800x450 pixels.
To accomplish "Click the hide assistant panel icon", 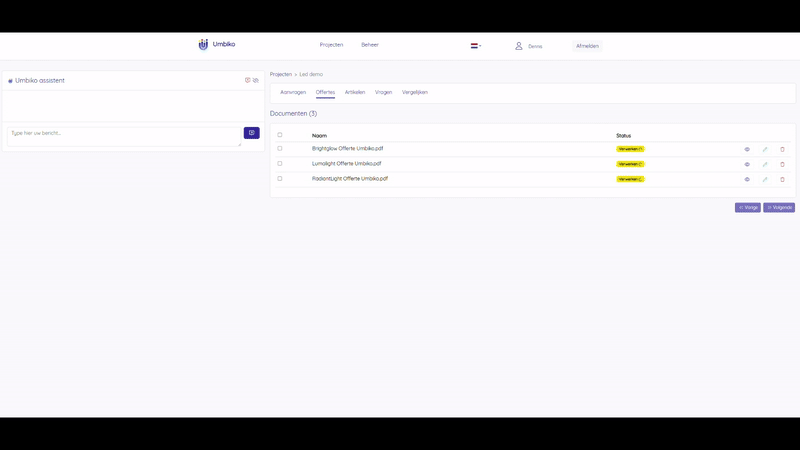I will [x=256, y=80].
